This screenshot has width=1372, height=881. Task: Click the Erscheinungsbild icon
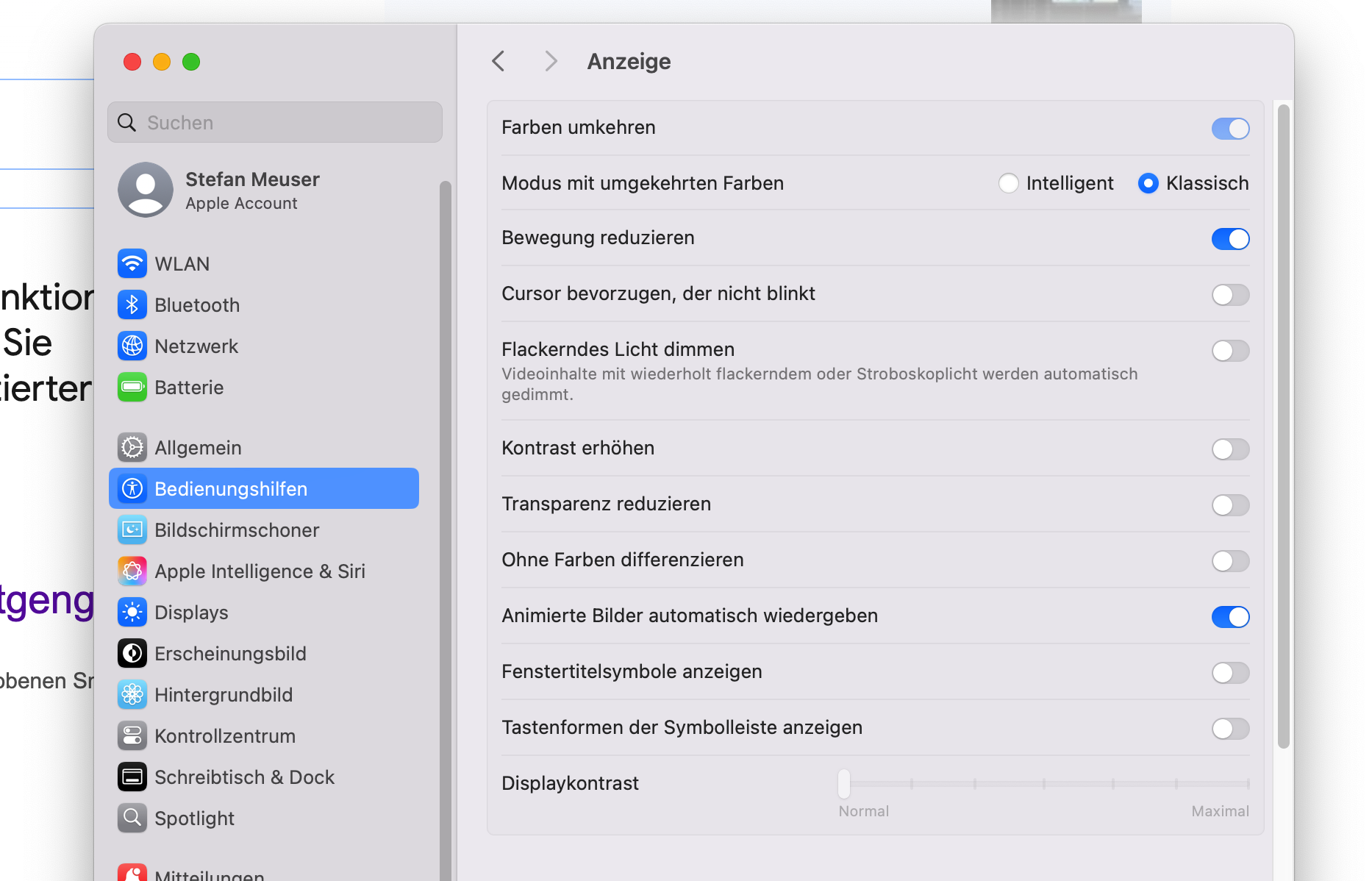[x=132, y=653]
